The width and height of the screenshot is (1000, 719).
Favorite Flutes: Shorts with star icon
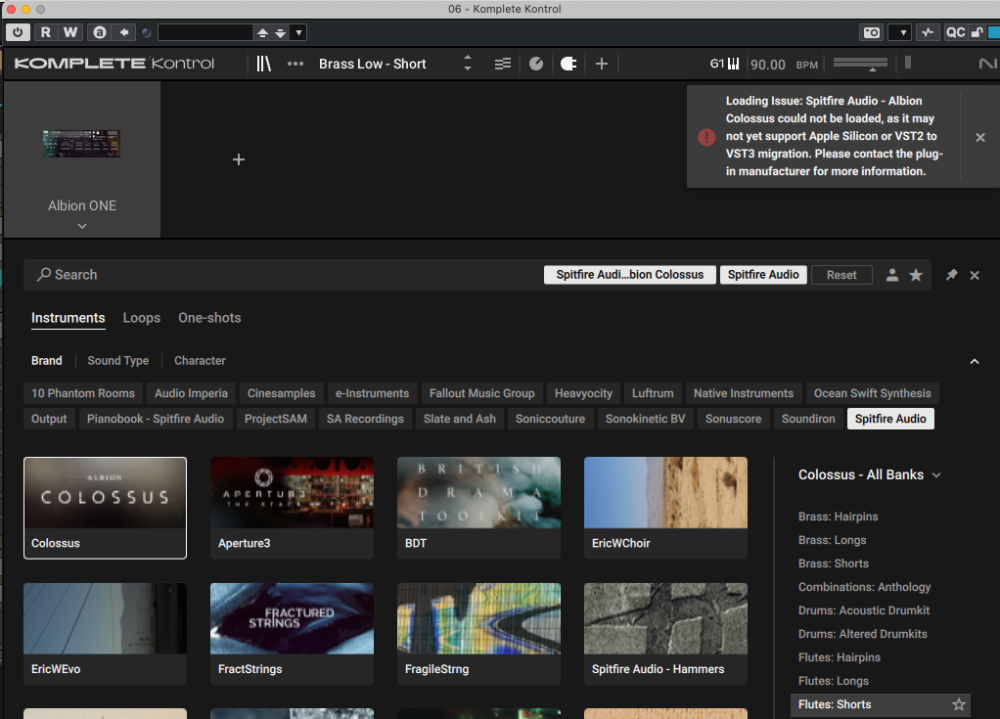click(x=958, y=704)
